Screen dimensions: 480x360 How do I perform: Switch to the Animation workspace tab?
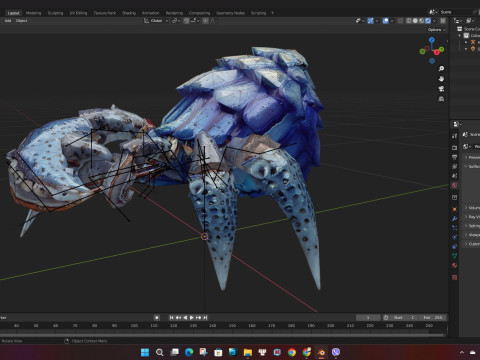151,13
